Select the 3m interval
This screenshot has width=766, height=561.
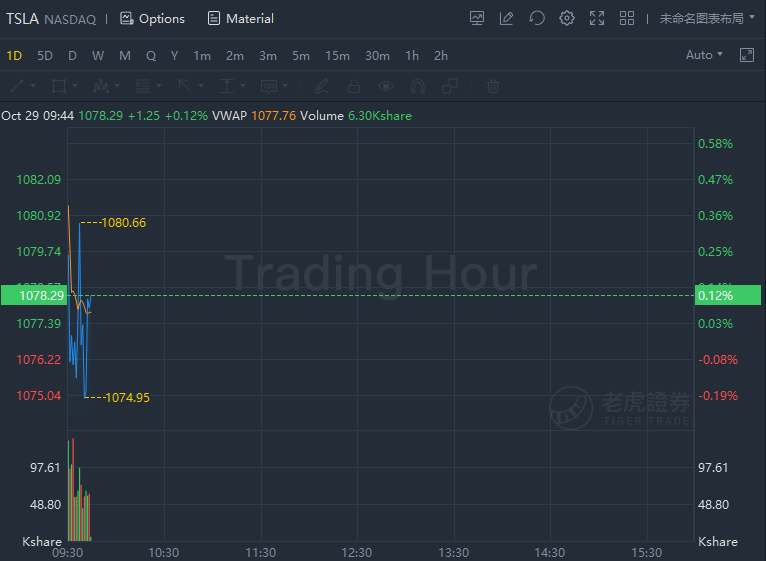click(x=268, y=56)
